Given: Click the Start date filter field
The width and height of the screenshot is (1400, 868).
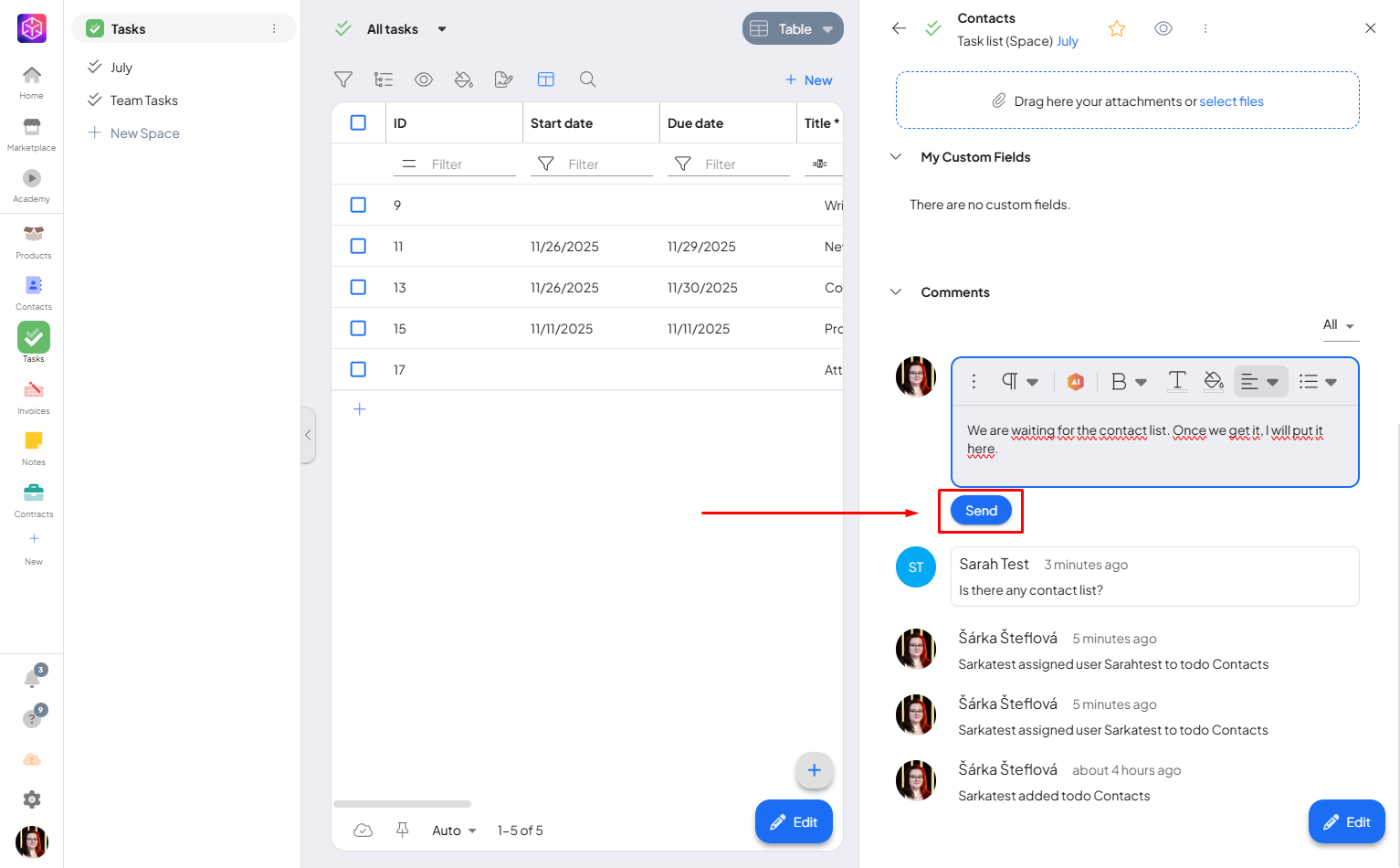Looking at the screenshot, I should coord(591,164).
